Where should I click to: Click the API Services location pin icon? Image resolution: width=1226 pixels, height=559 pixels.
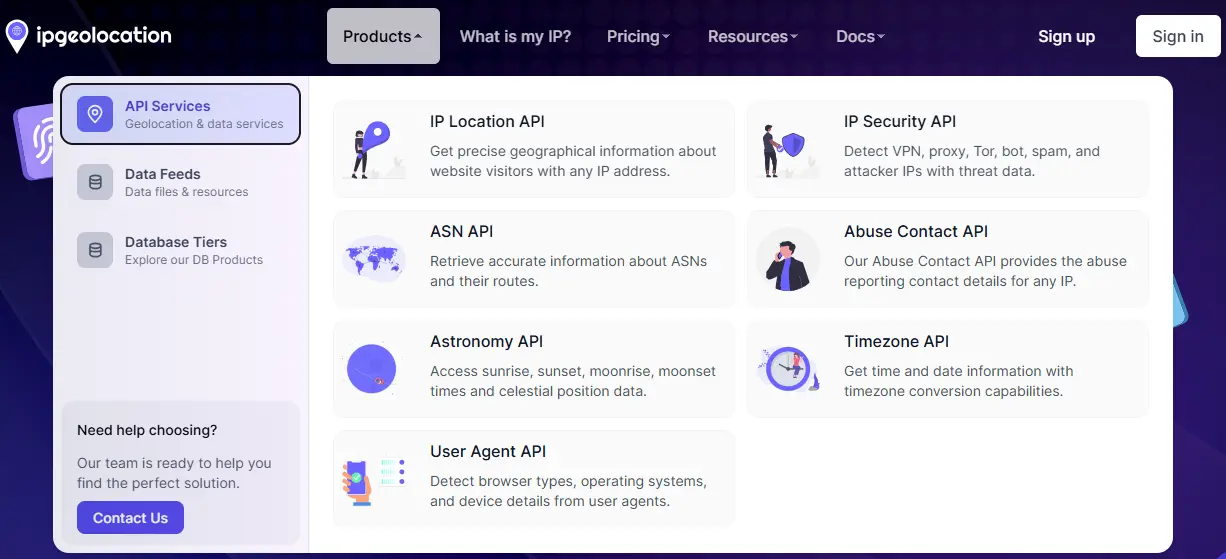[x=95, y=114]
